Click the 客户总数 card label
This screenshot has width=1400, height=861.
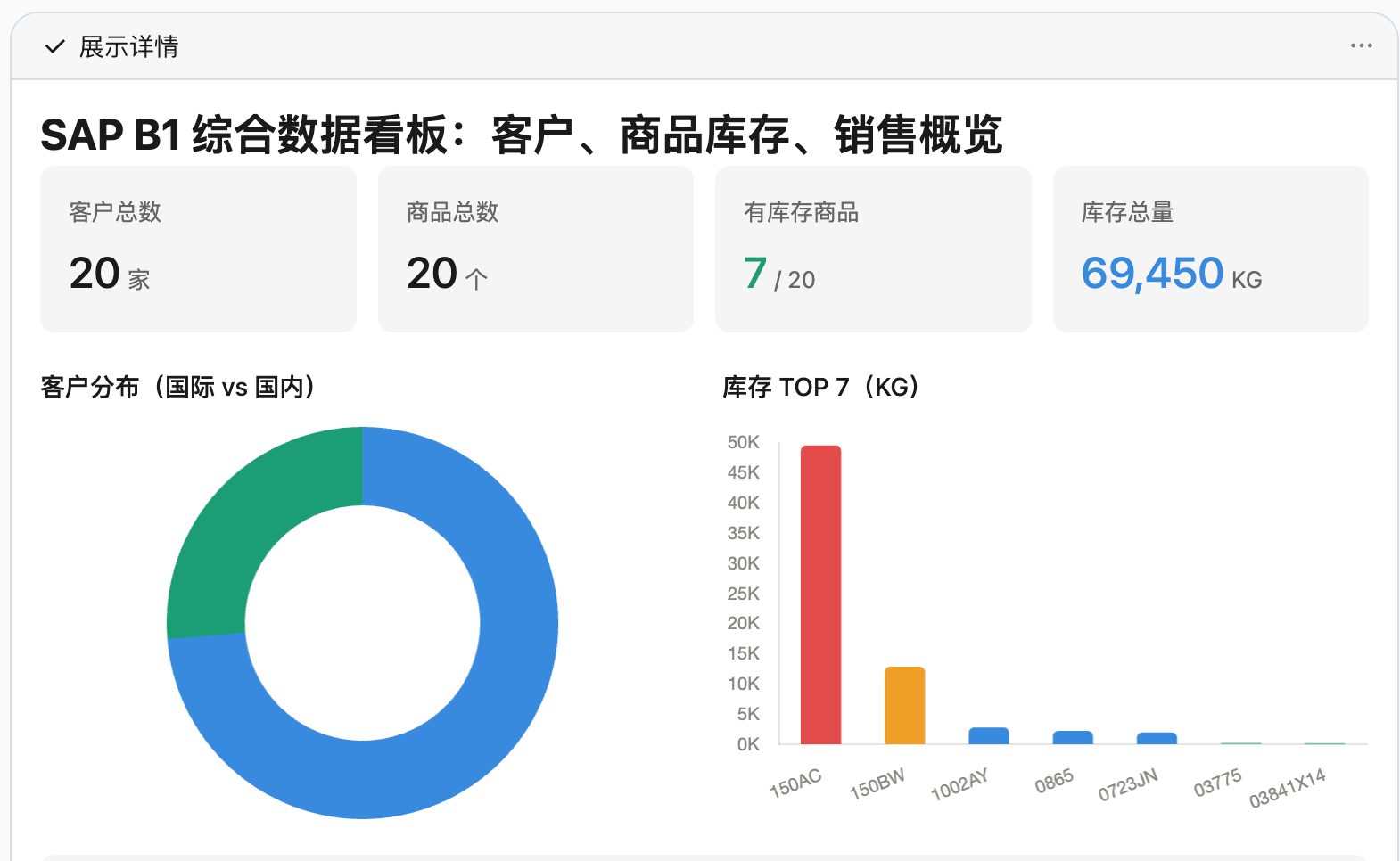115,212
